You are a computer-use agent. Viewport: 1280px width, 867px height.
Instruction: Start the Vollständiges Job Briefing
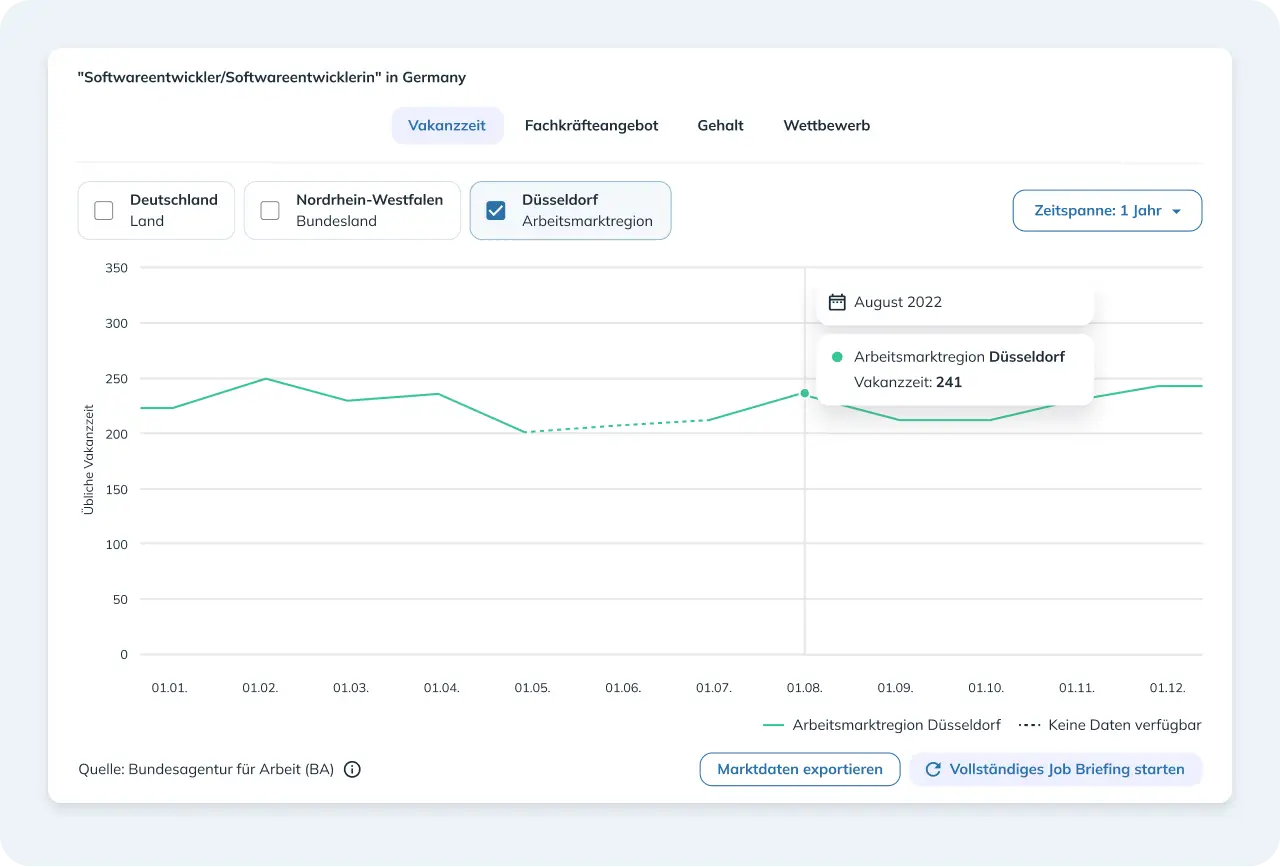(x=1055, y=769)
